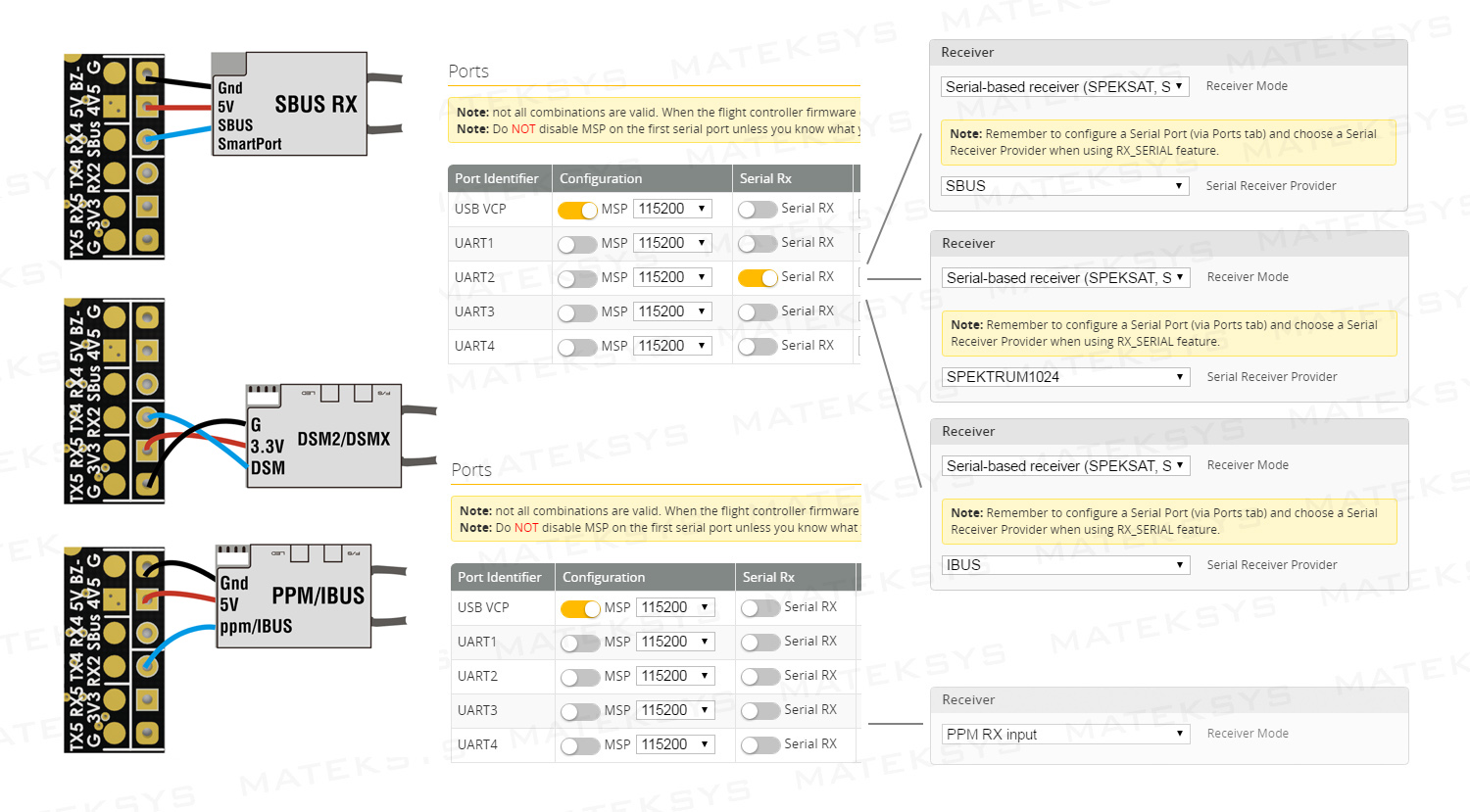1470x812 pixels.
Task: Open the IBUS Serial Receiver Provider dropdown
Action: point(1065,565)
